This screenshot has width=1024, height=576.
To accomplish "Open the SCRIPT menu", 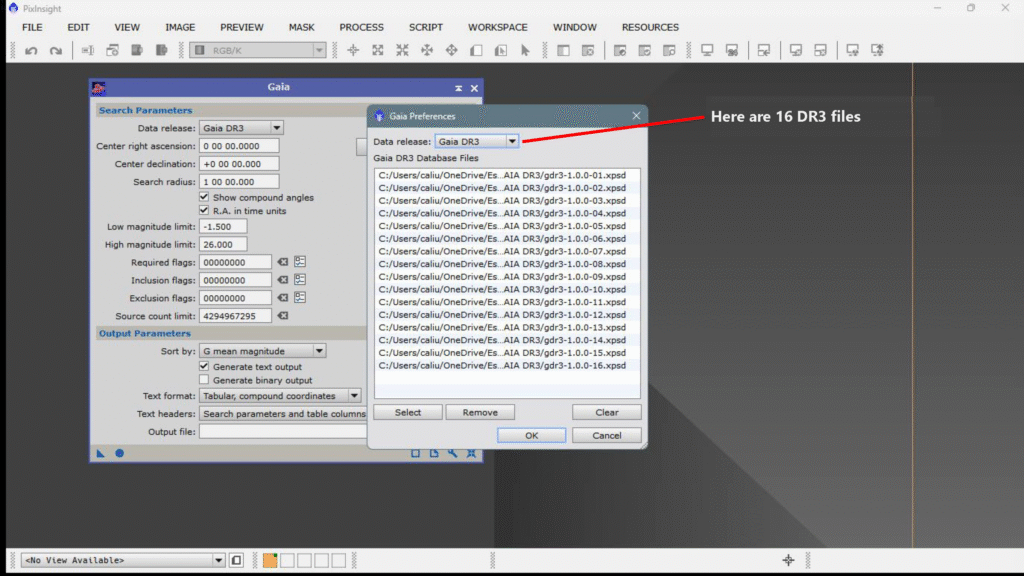I will [x=426, y=27].
